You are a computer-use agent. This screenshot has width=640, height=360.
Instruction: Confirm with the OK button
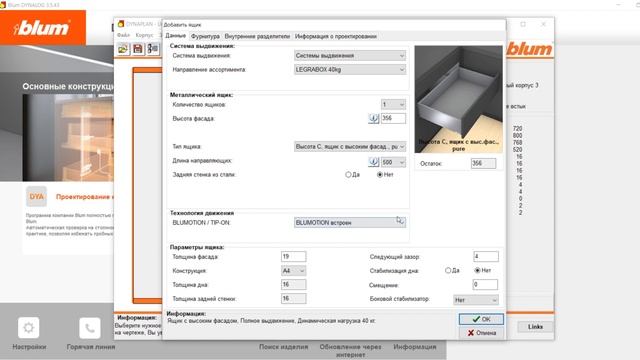coord(481,319)
